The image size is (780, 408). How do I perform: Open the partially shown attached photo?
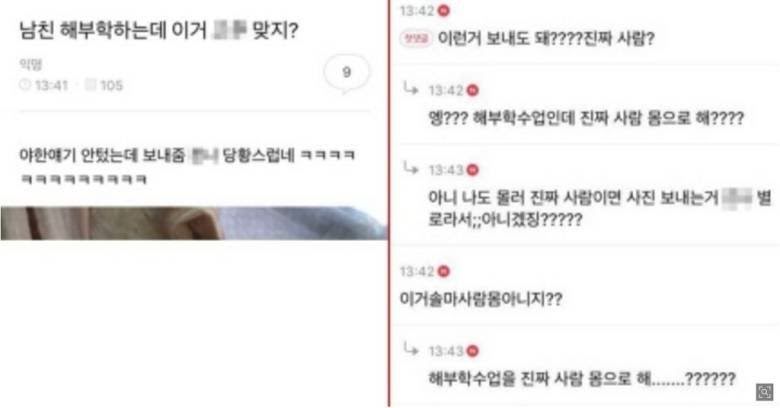(194, 223)
